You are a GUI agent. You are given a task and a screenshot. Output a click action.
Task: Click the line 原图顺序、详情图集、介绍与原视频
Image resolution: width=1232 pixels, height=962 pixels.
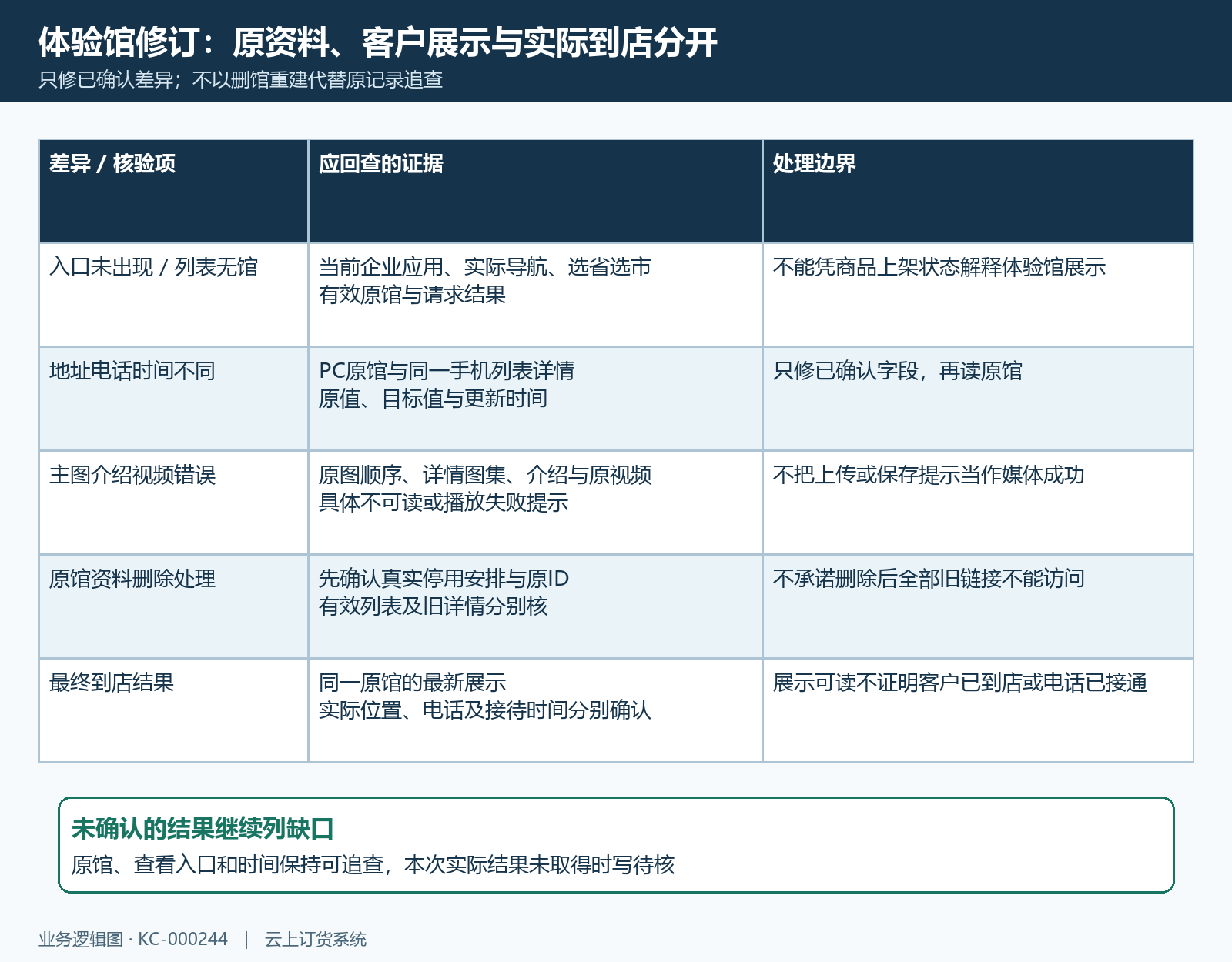click(x=485, y=475)
